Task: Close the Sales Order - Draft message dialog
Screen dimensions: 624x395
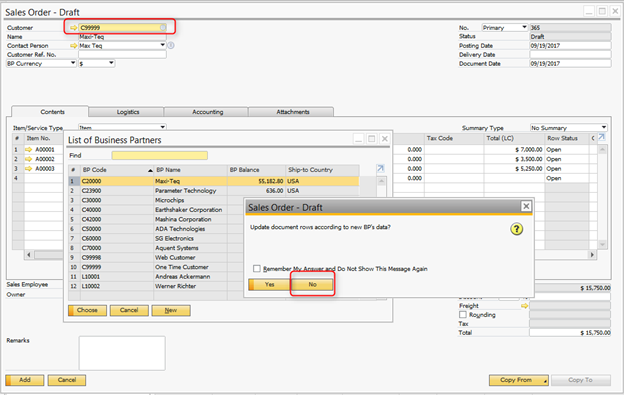Action: click(526, 206)
